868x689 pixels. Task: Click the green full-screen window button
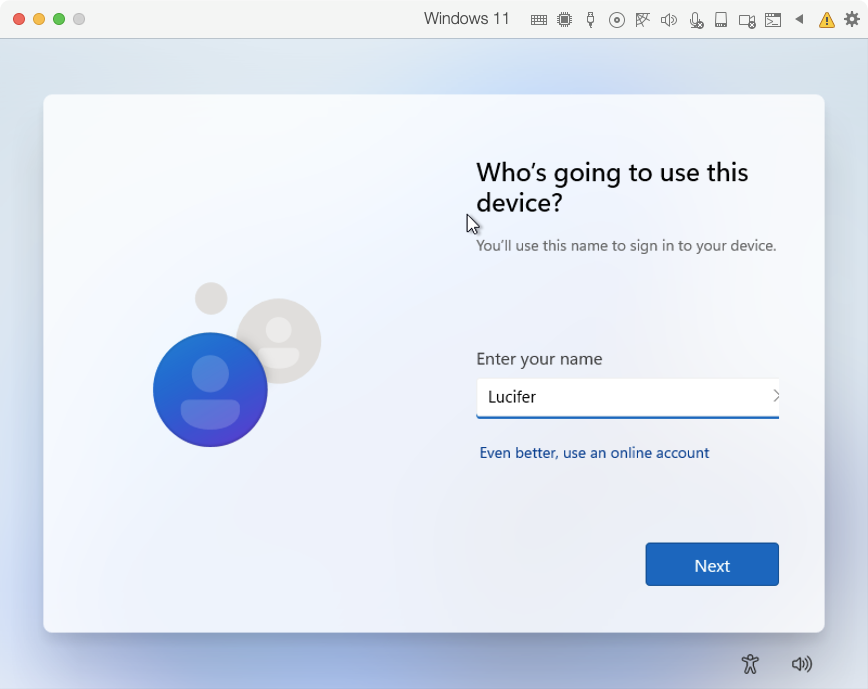59,19
